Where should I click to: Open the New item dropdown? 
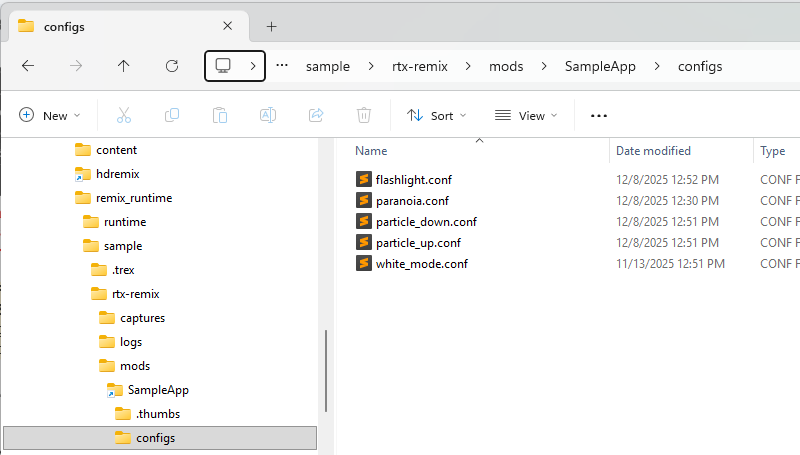tap(49, 116)
